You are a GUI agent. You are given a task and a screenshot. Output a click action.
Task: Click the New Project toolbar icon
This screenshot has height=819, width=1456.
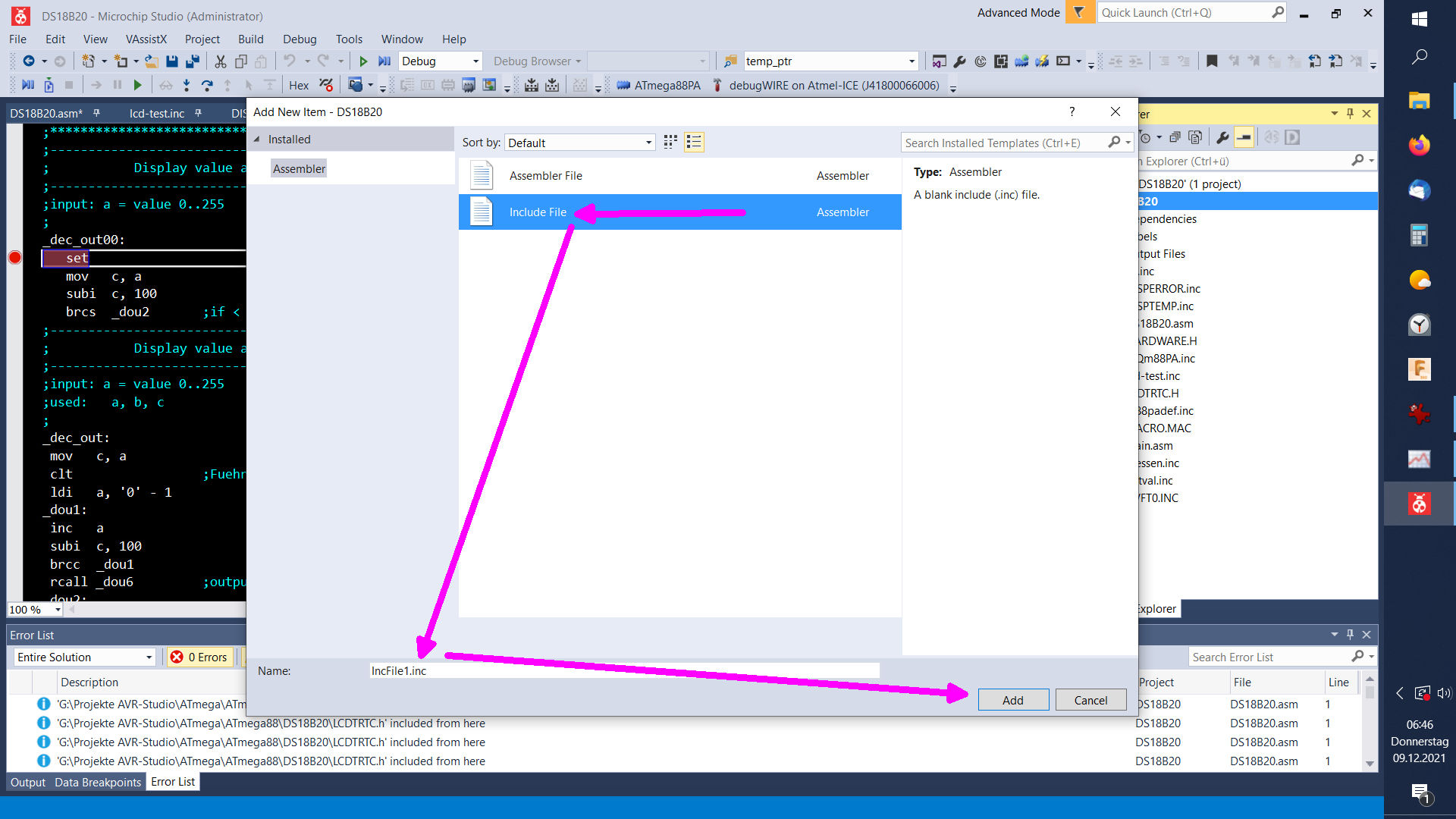coord(89,61)
